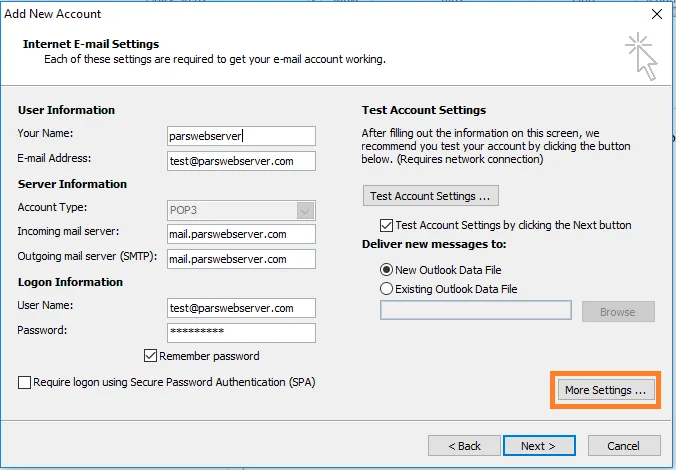
Task: Select New Outlook Data File option
Action: 387,269
